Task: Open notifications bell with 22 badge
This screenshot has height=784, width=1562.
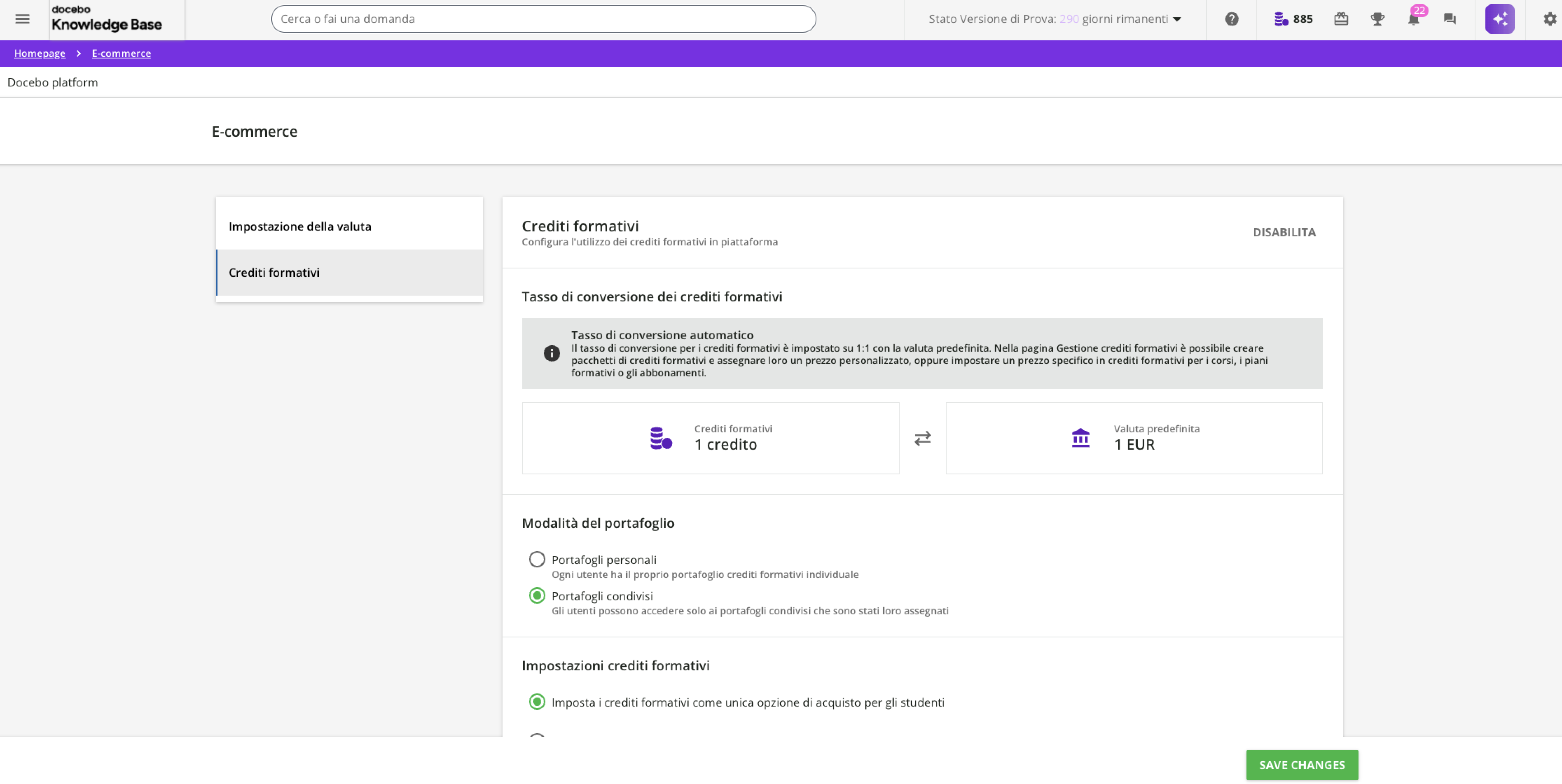Action: (x=1413, y=19)
